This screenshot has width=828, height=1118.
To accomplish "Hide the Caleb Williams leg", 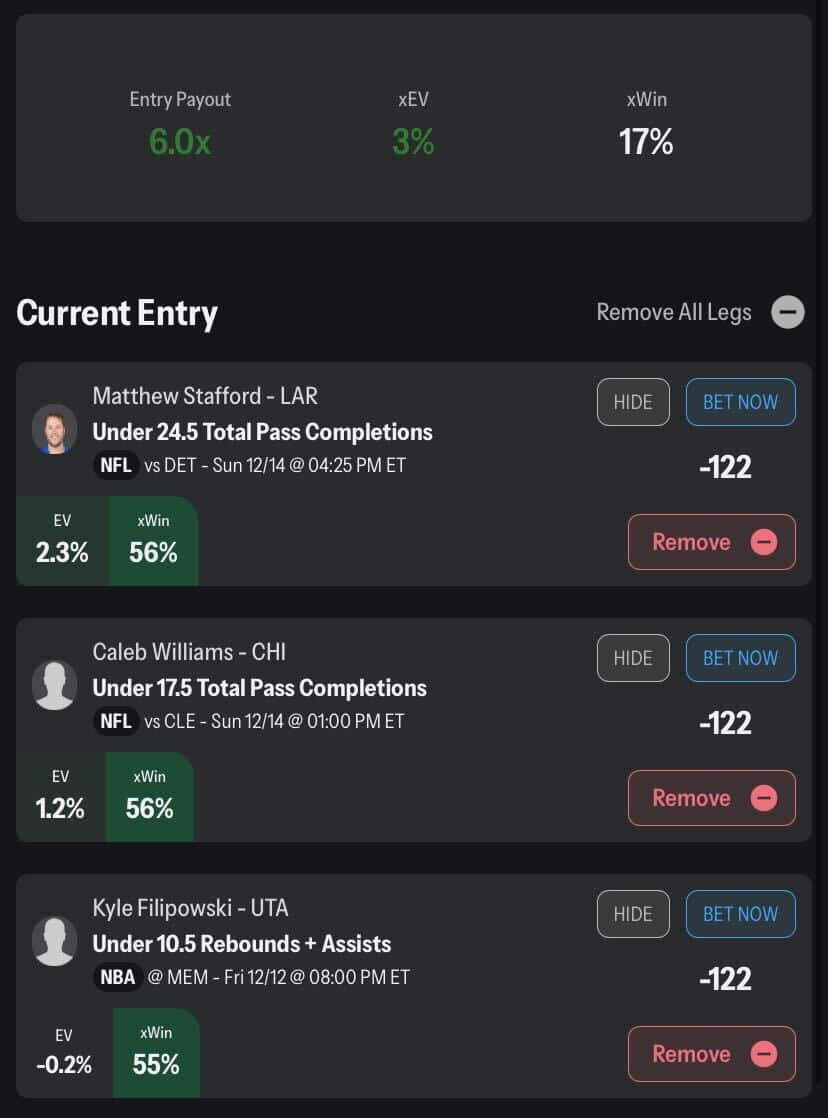I will 633,658.
